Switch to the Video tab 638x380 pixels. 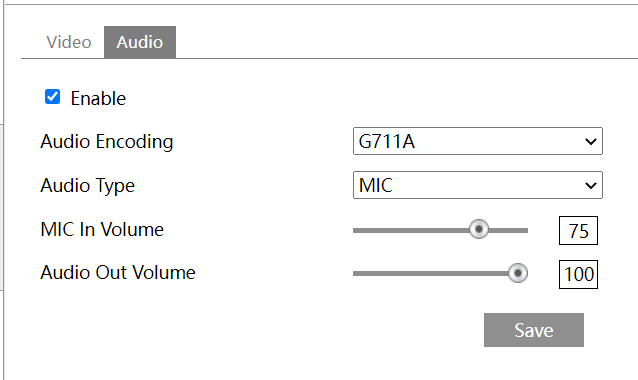pos(69,42)
